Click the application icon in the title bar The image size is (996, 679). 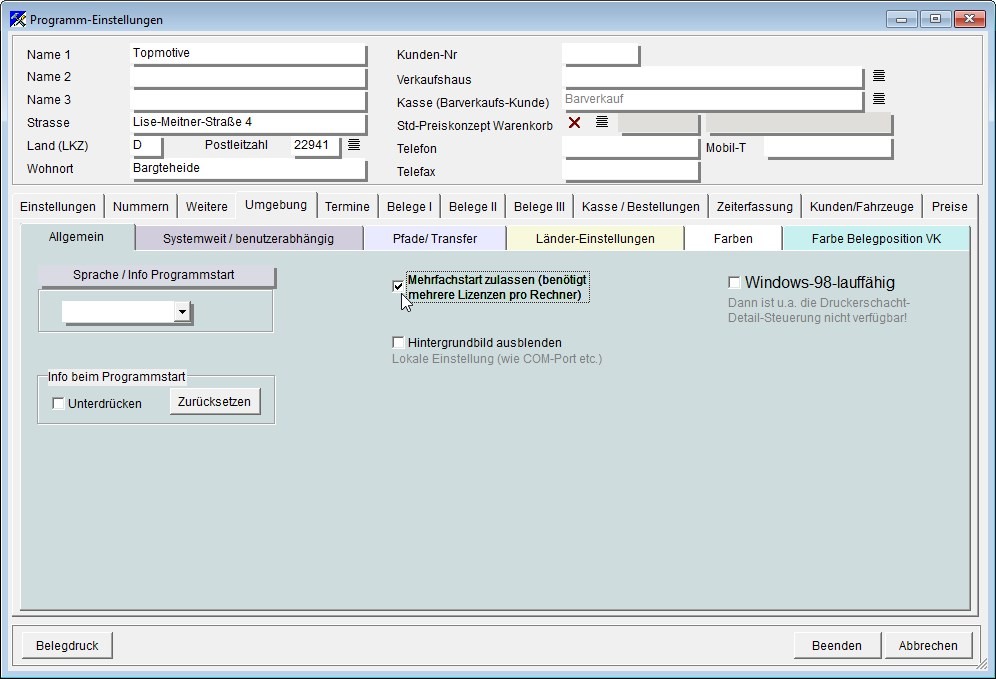(18, 19)
